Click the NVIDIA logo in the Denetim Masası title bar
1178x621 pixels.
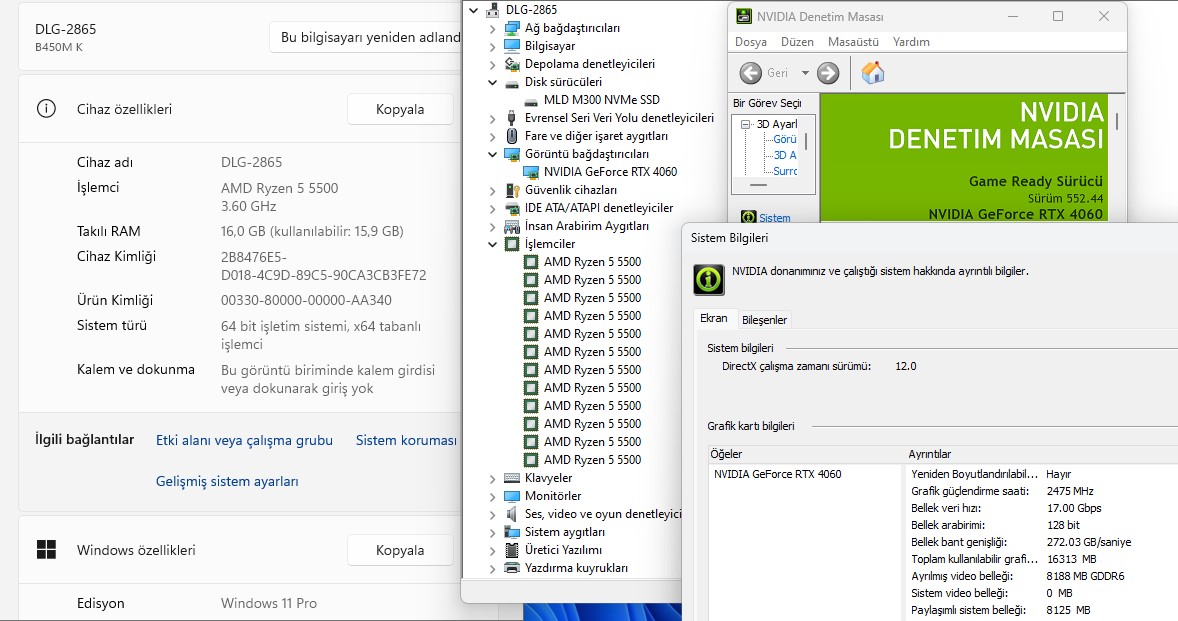point(743,17)
